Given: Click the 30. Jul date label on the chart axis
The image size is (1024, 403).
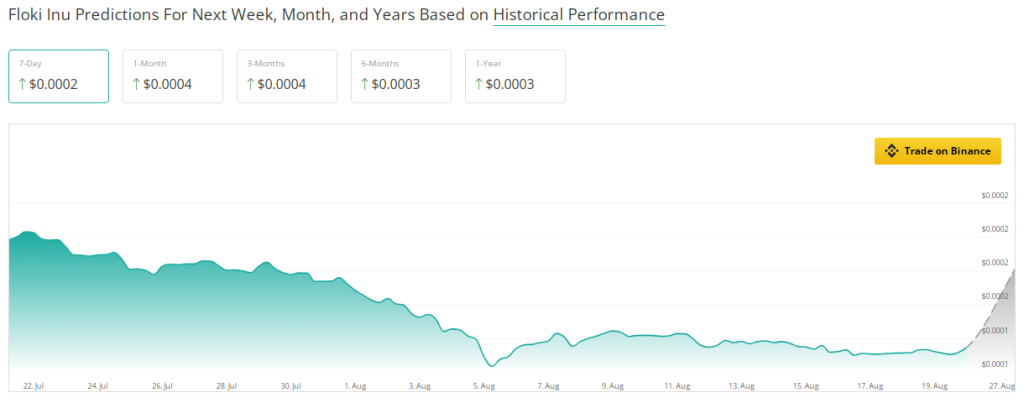Looking at the screenshot, I should coord(291,386).
